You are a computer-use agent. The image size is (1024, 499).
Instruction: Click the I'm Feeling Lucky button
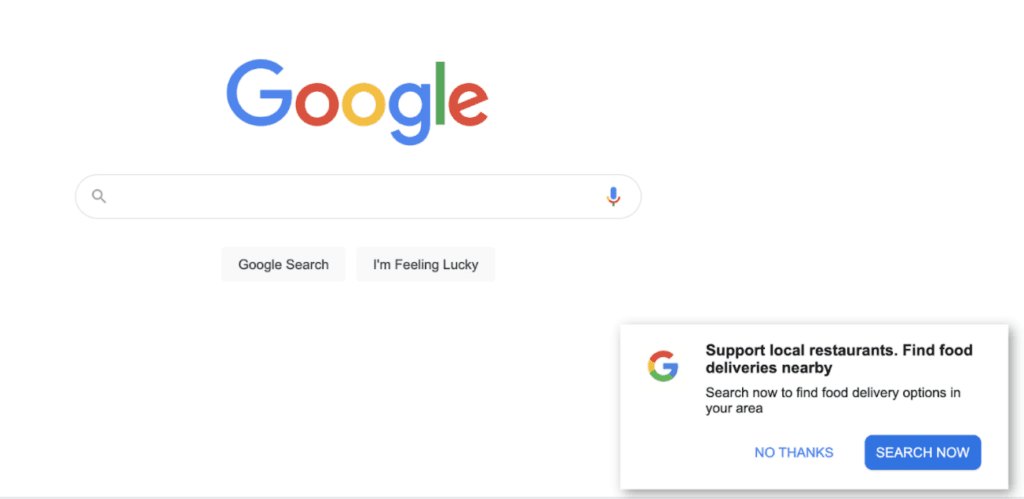(426, 265)
